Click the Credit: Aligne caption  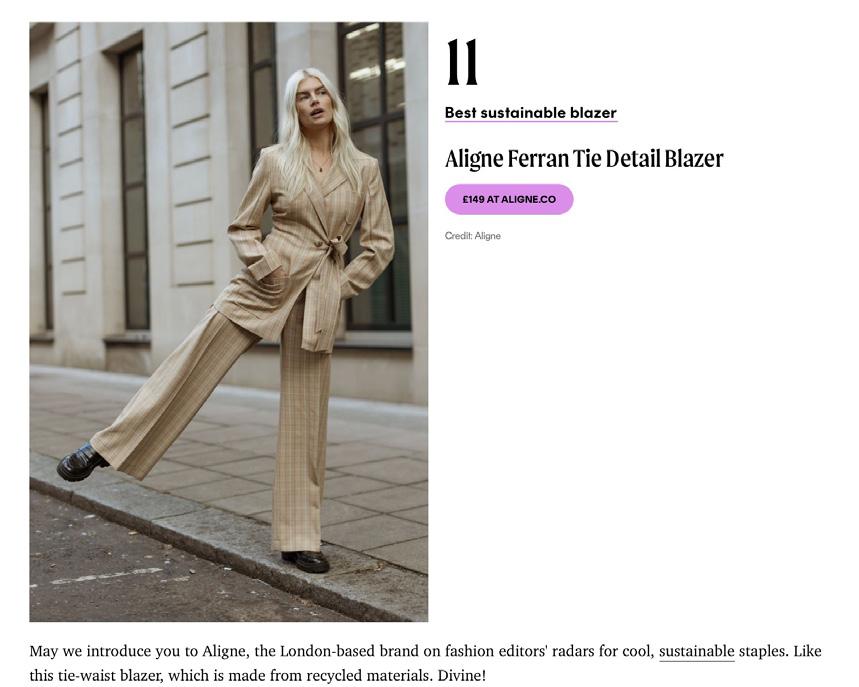click(473, 236)
